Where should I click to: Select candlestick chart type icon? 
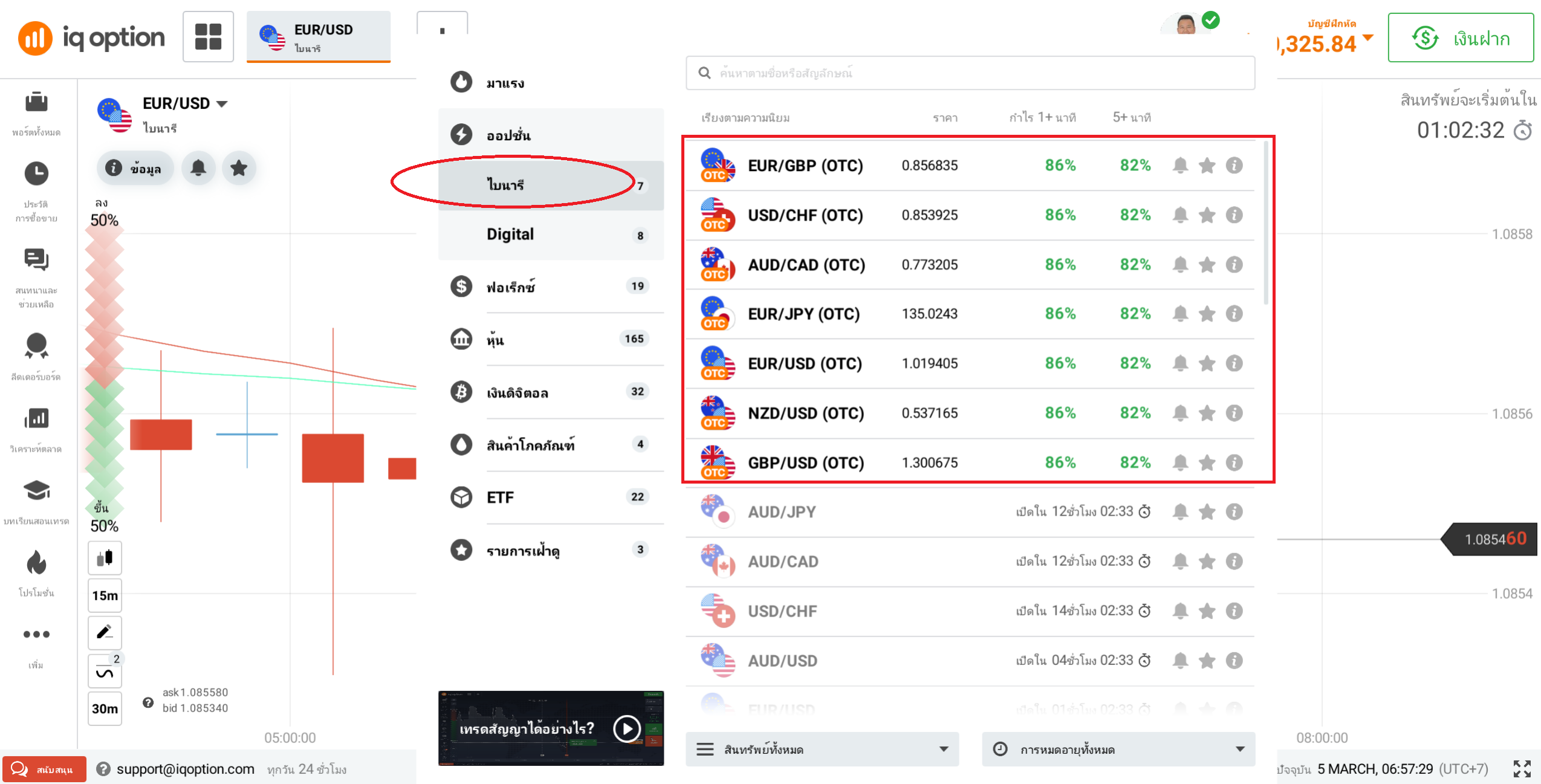pyautogui.click(x=105, y=557)
